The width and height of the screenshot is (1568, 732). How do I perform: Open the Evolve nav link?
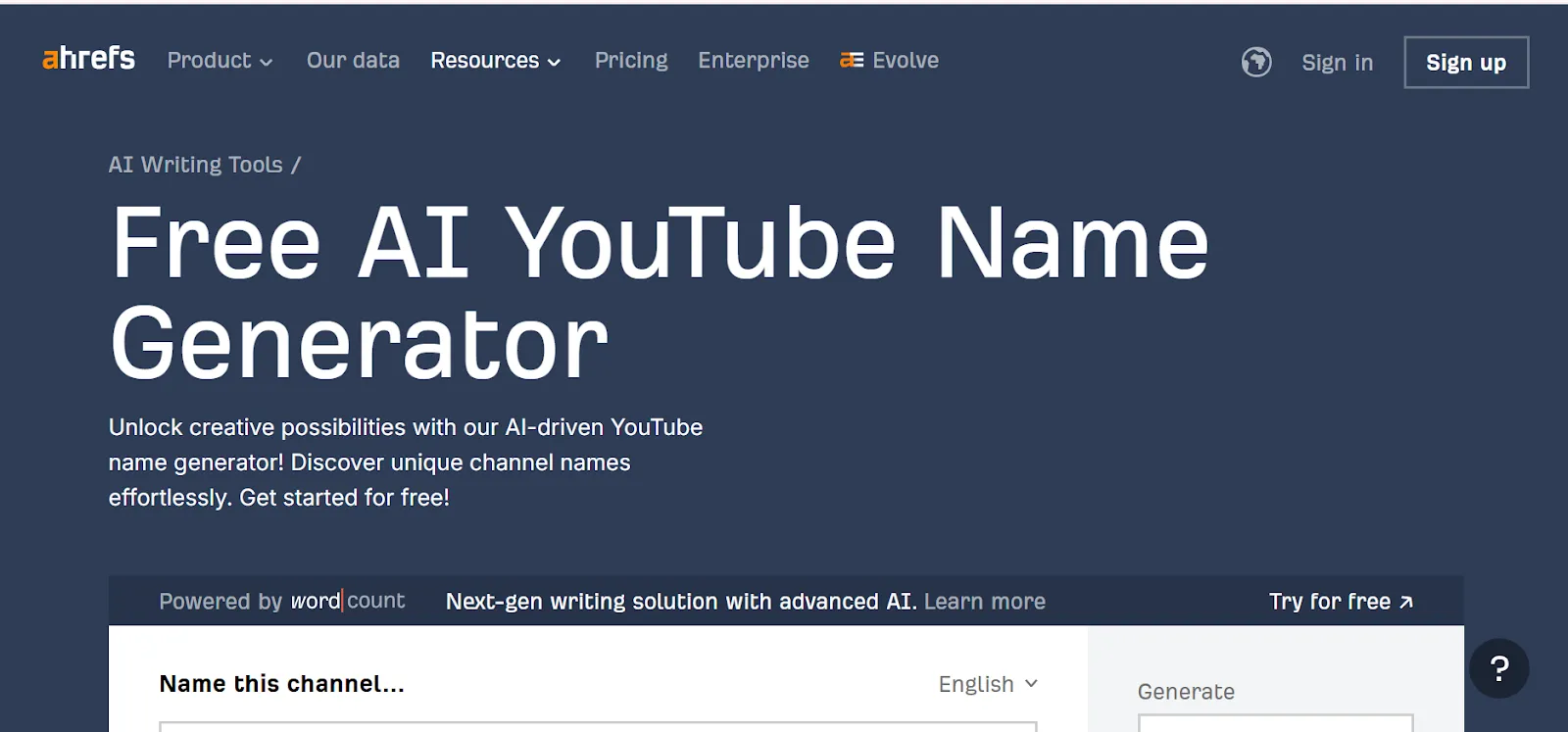tap(889, 61)
